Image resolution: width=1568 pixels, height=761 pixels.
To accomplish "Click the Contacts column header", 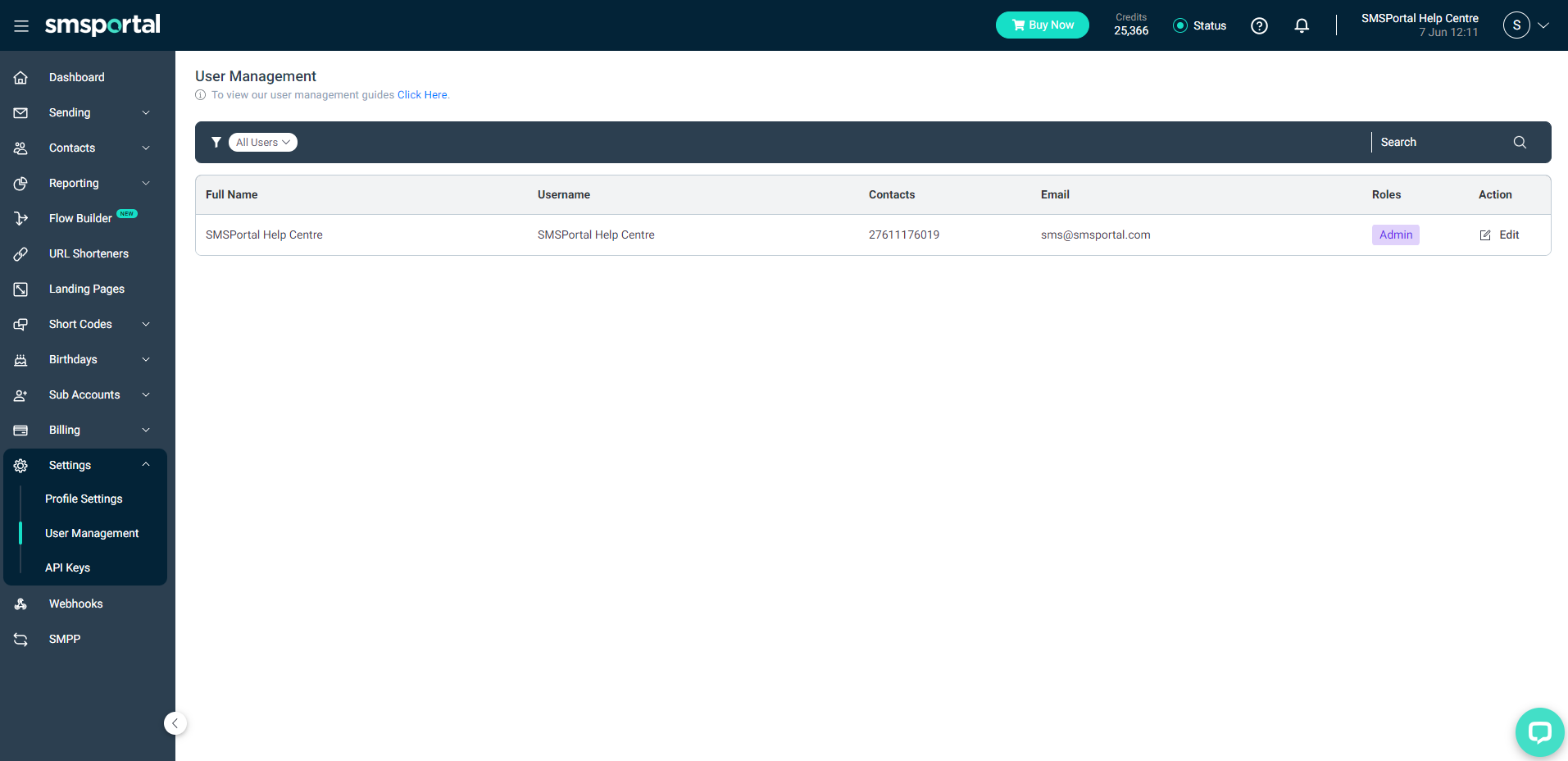I will pyautogui.click(x=892, y=194).
